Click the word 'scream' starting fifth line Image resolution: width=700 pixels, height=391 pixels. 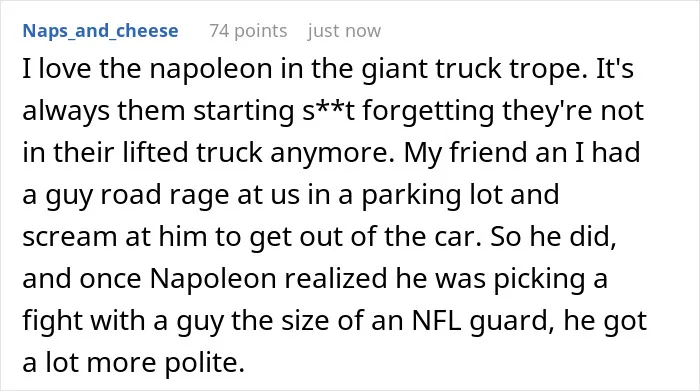click(70, 236)
